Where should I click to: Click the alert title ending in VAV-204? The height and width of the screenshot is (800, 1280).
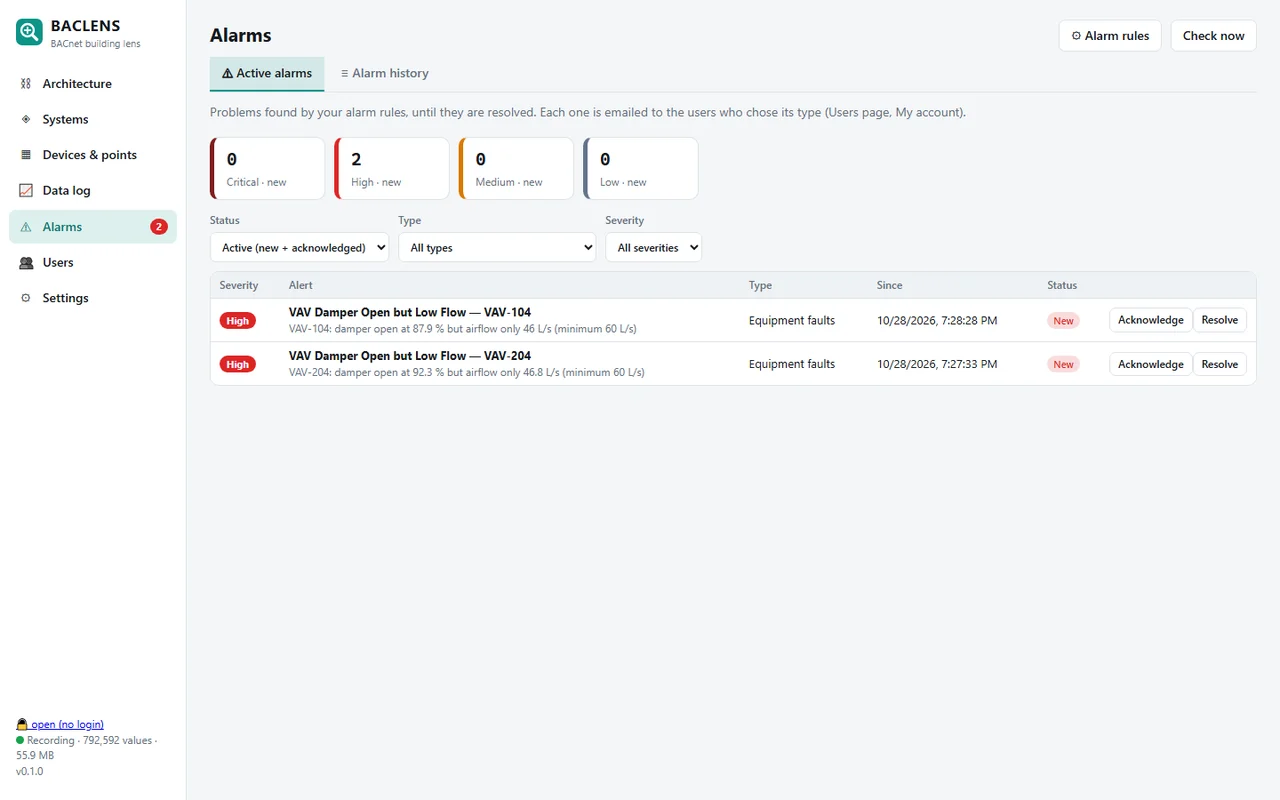tap(410, 355)
